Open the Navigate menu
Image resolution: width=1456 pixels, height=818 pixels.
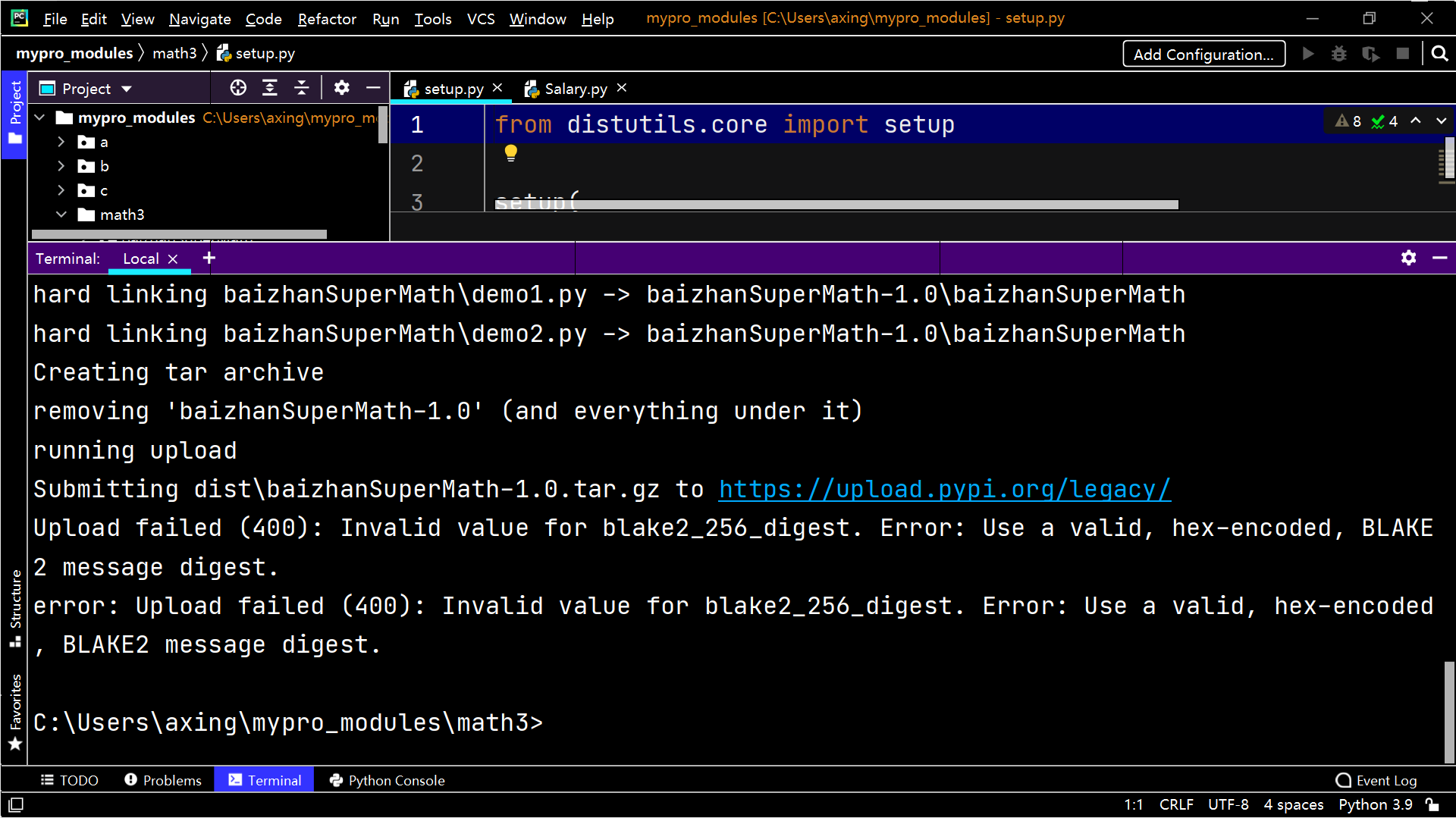pos(199,19)
